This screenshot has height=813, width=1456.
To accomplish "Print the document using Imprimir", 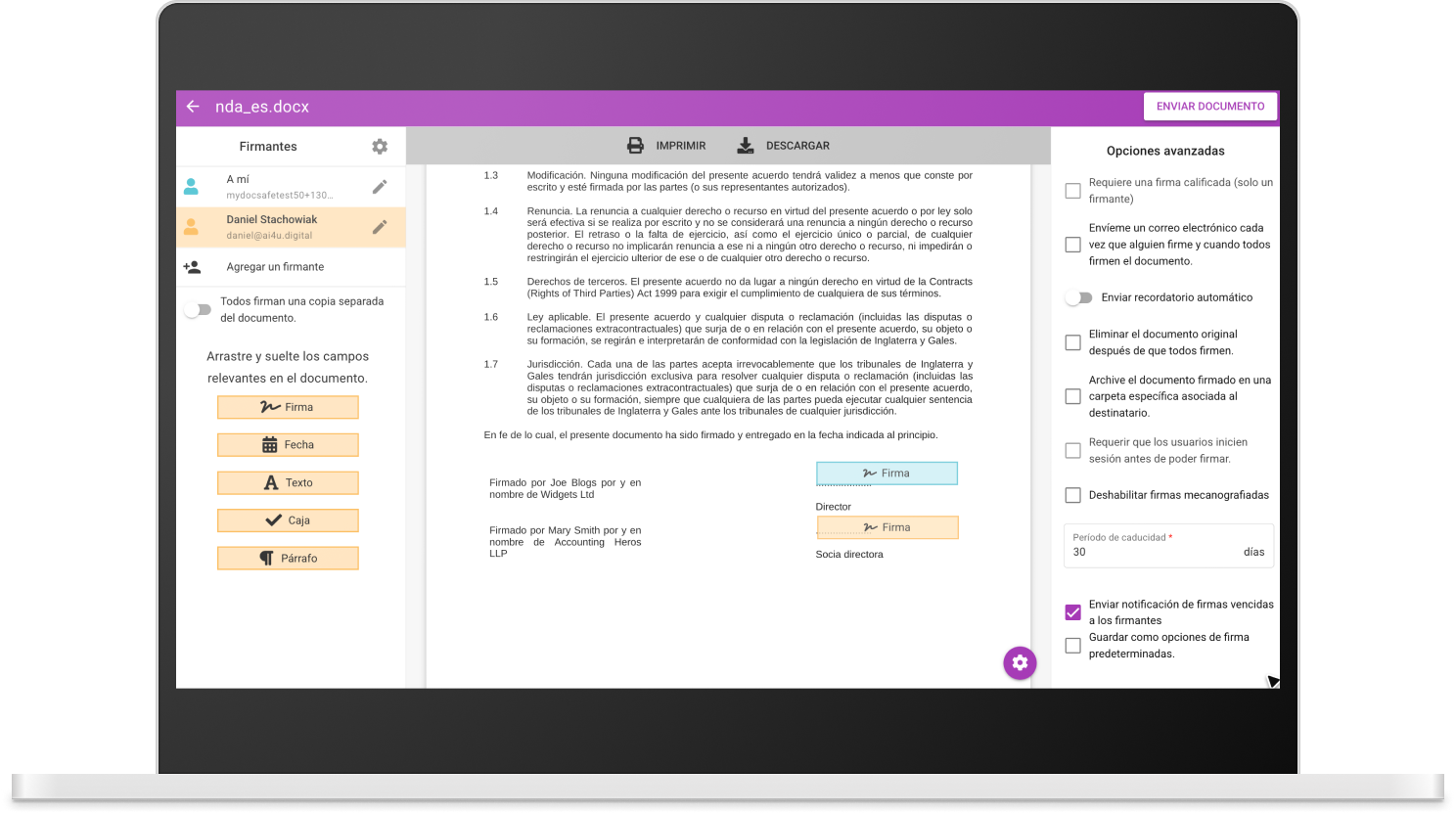I will 669,145.
